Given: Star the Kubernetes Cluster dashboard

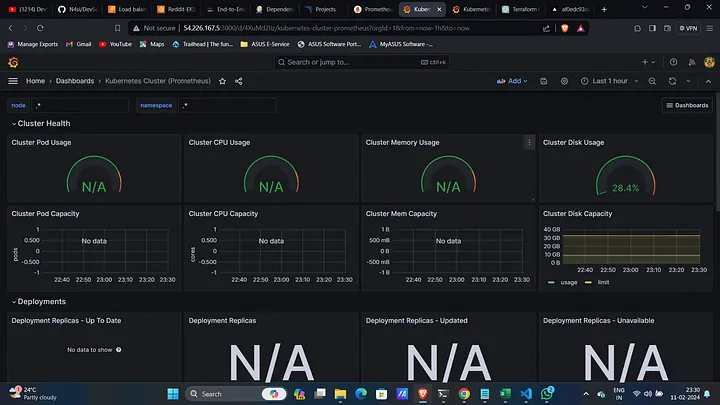Looking at the screenshot, I should [222, 81].
